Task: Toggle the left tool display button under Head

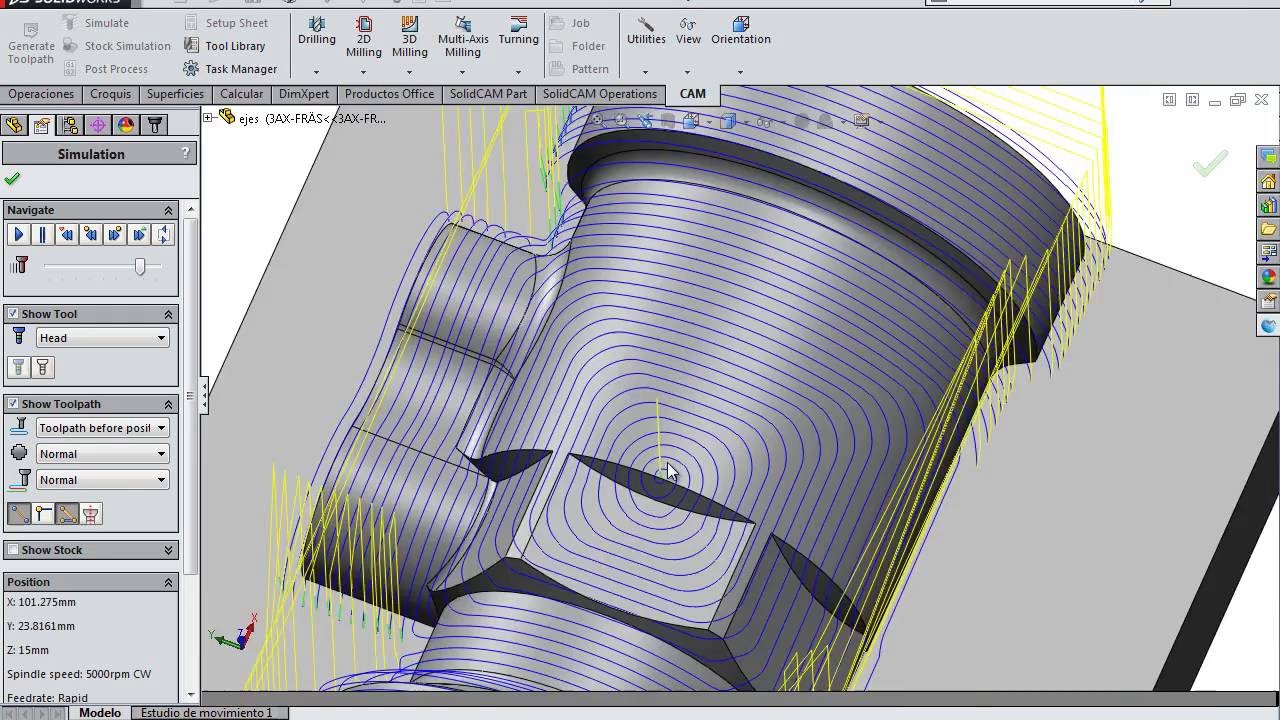Action: (19, 368)
